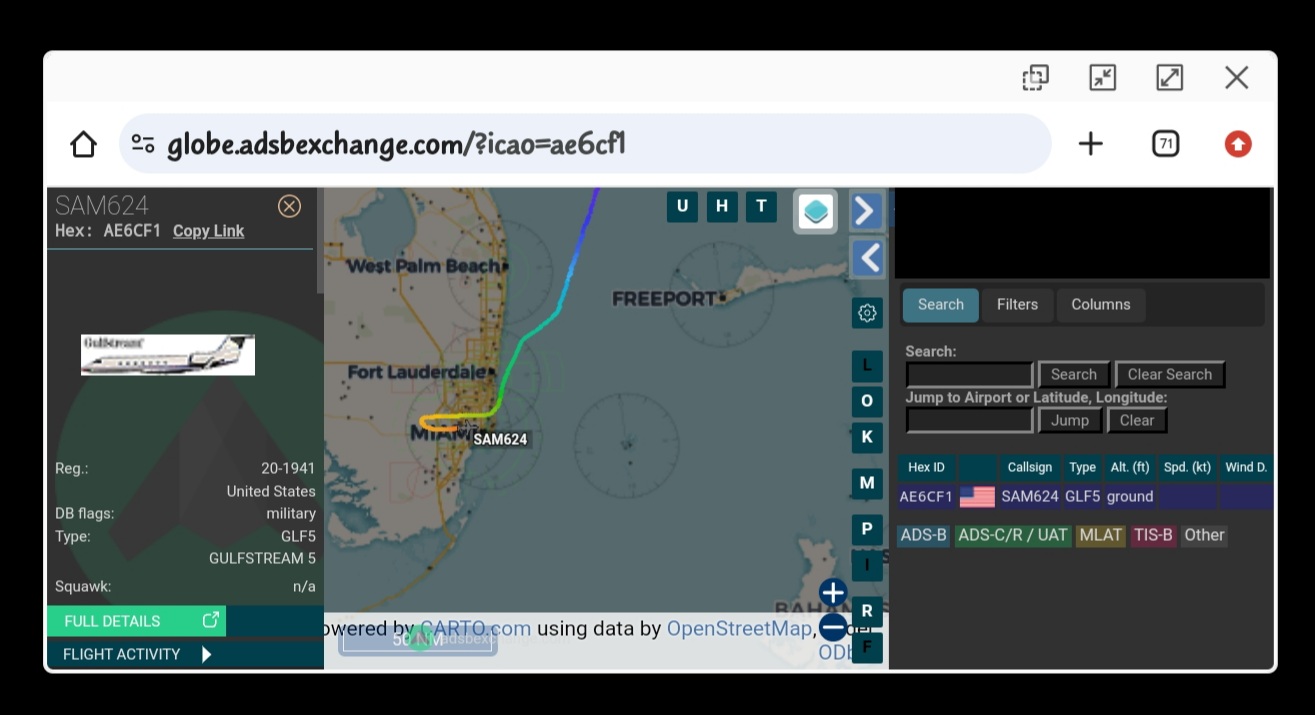Viewport: 1315px width, 715px height.
Task: Click the SAM624 callsign cell in table
Action: (1029, 497)
